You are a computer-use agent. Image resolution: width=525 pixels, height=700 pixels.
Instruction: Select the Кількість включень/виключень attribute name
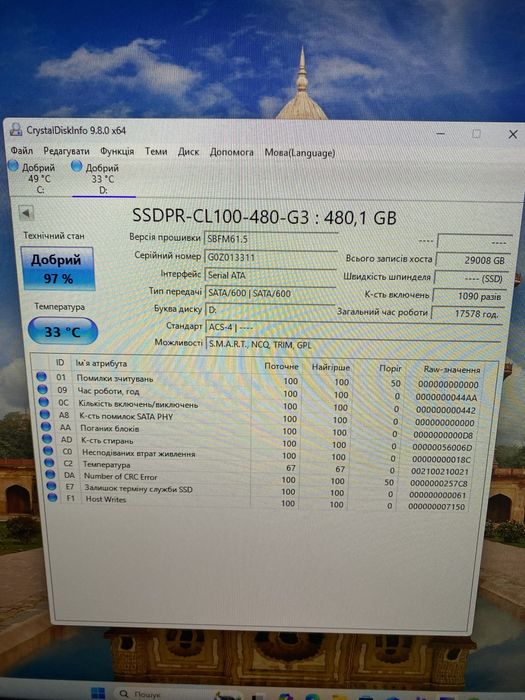click(x=138, y=404)
